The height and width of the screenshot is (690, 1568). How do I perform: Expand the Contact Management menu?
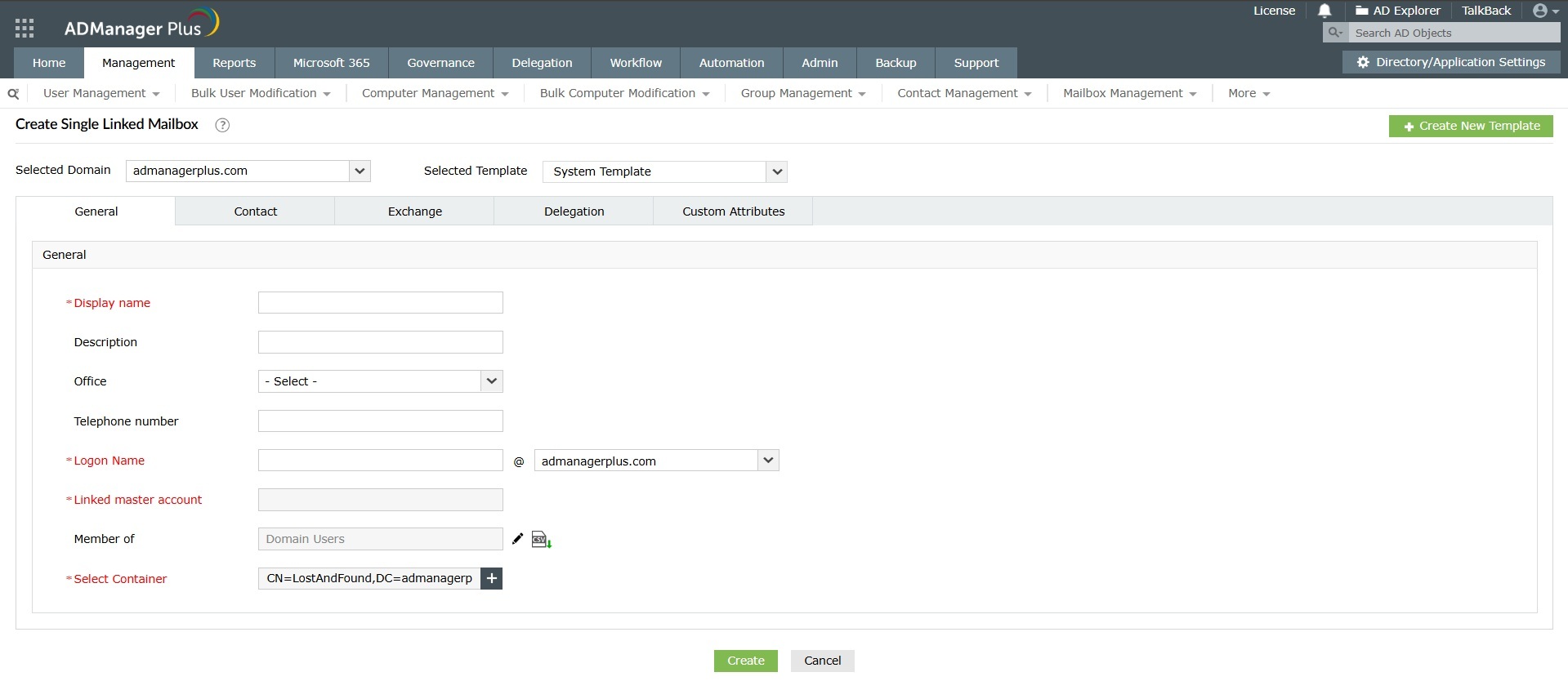pyautogui.click(x=964, y=93)
